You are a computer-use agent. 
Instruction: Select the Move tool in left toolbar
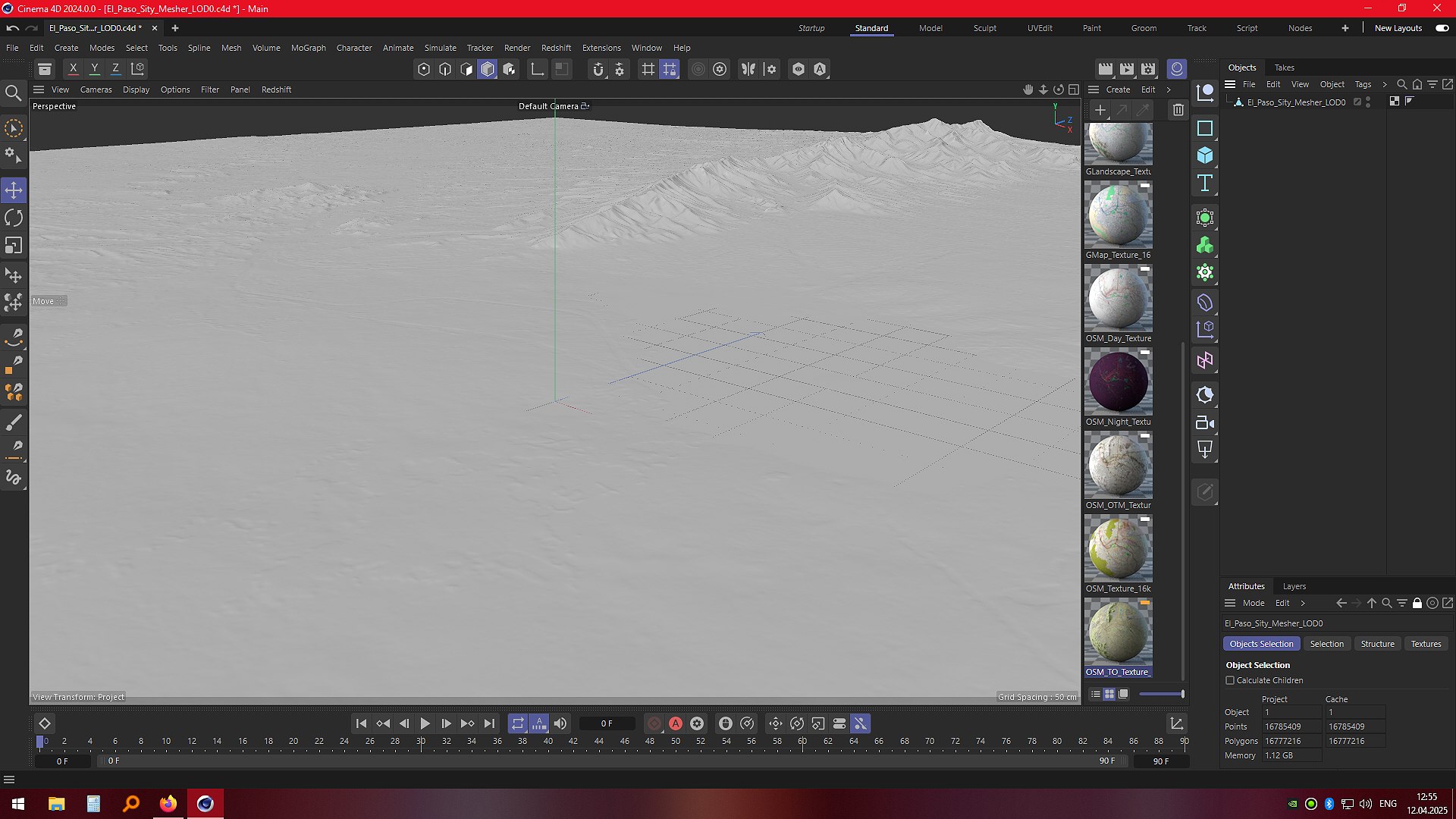[x=14, y=190]
